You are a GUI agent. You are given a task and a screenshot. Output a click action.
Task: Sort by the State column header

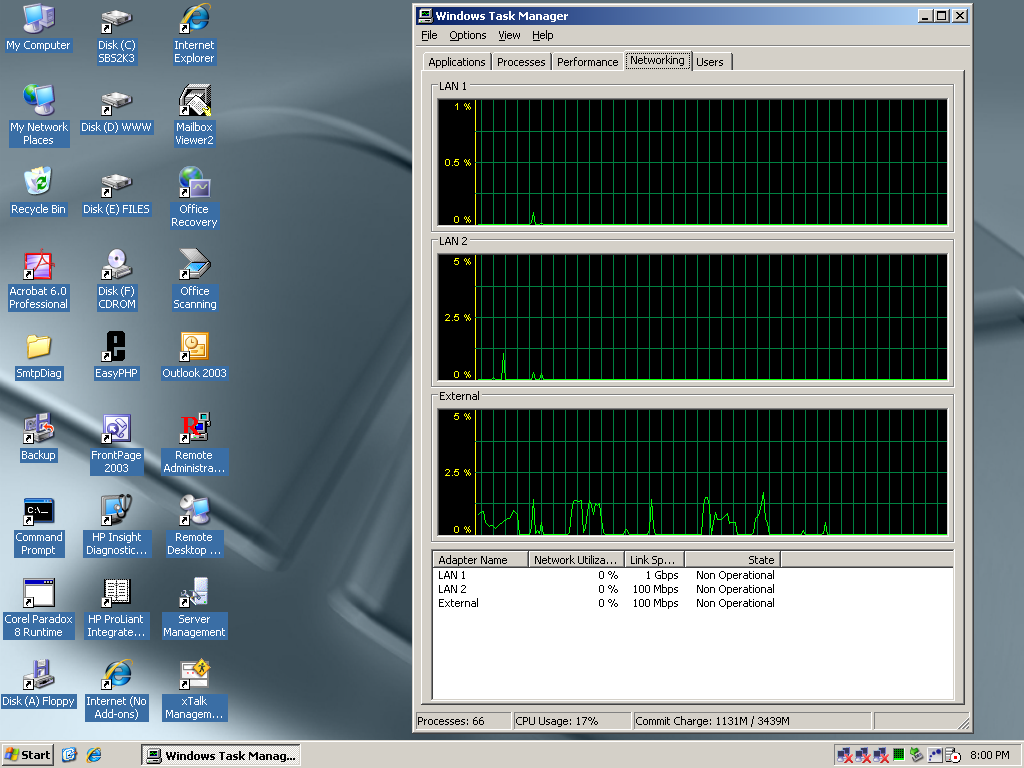733,560
